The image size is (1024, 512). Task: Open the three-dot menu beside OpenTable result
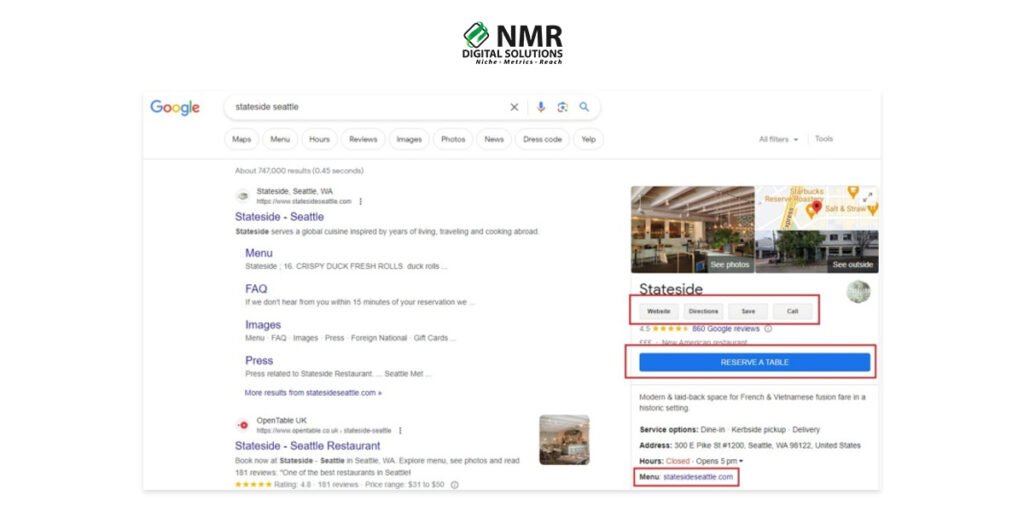click(x=401, y=430)
